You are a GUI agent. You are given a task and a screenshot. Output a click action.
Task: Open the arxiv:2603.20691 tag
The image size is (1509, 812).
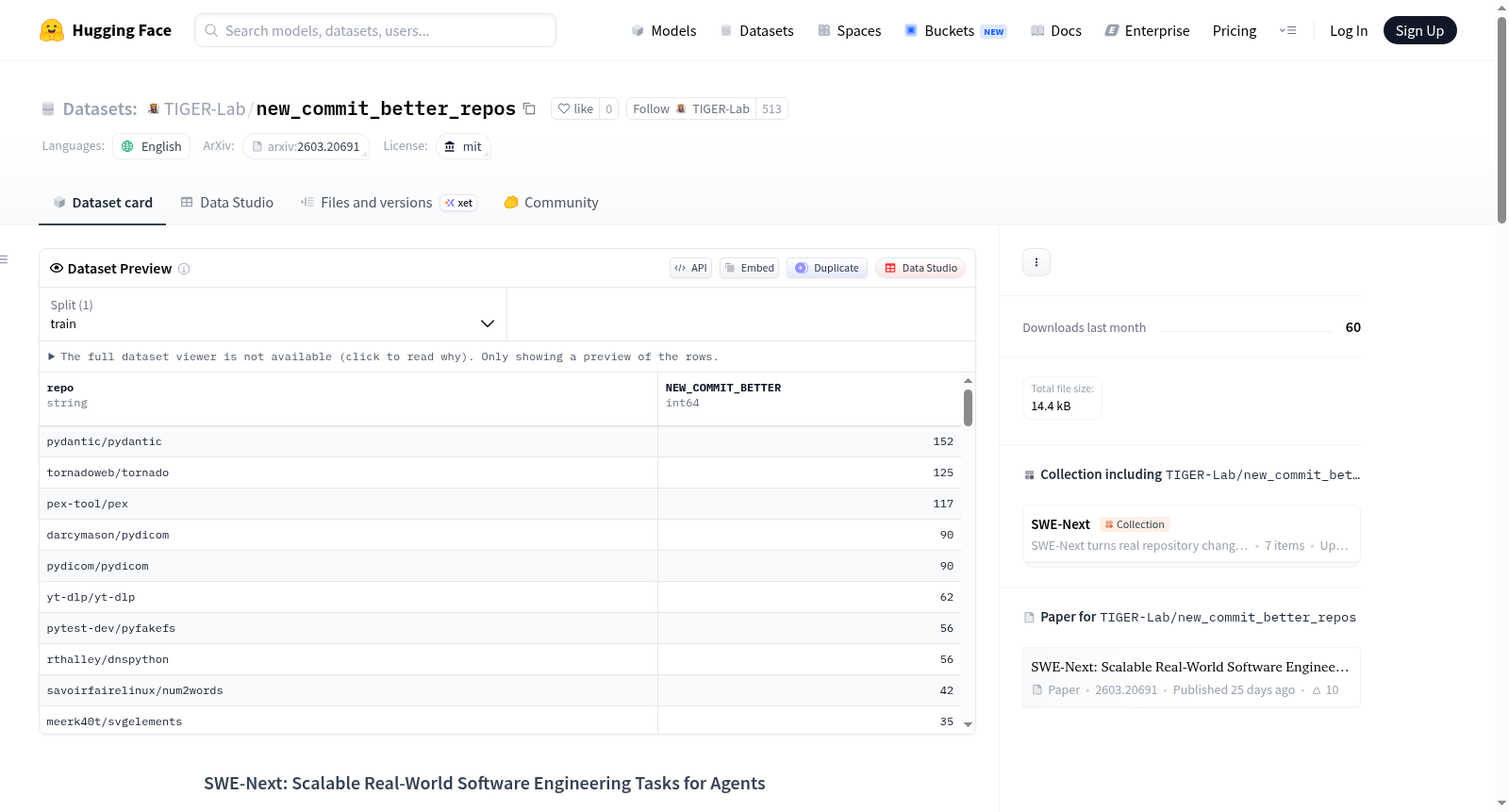tap(307, 146)
